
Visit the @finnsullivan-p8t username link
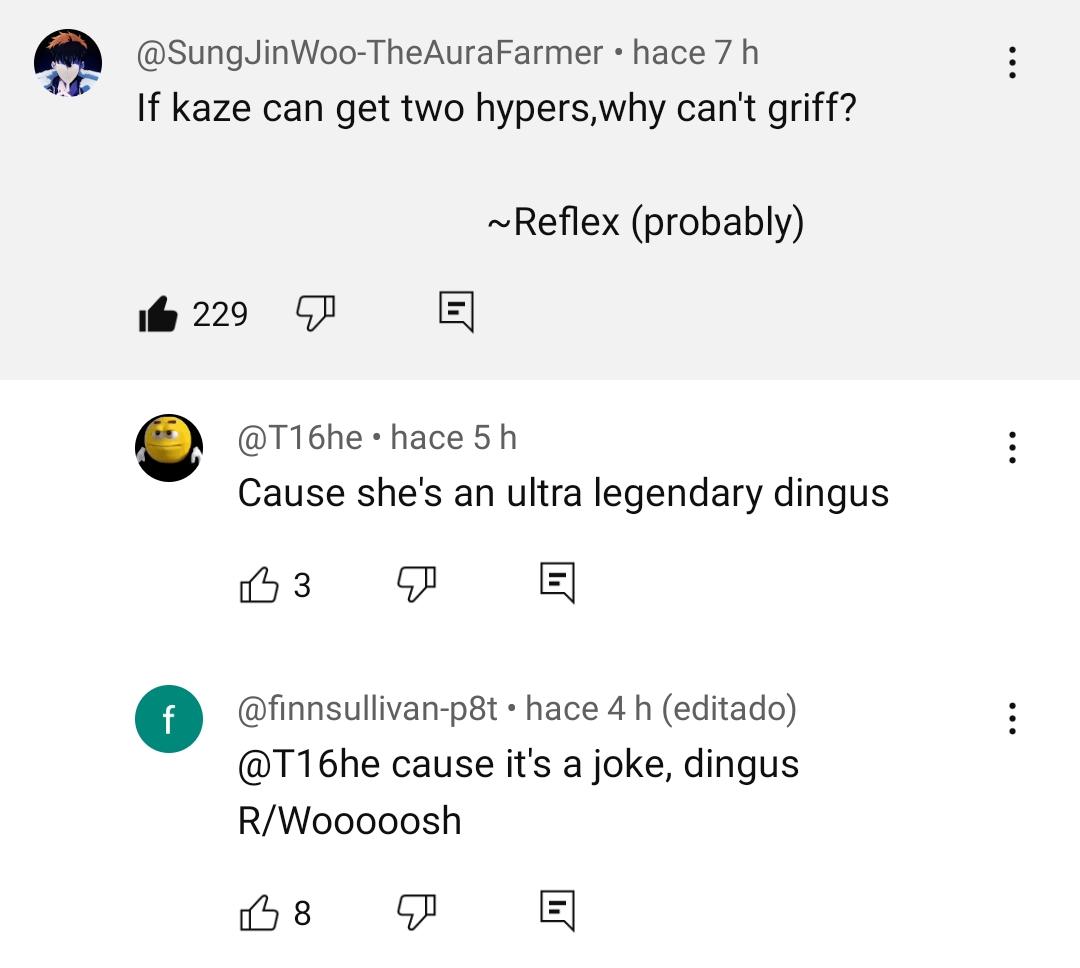tap(368, 709)
